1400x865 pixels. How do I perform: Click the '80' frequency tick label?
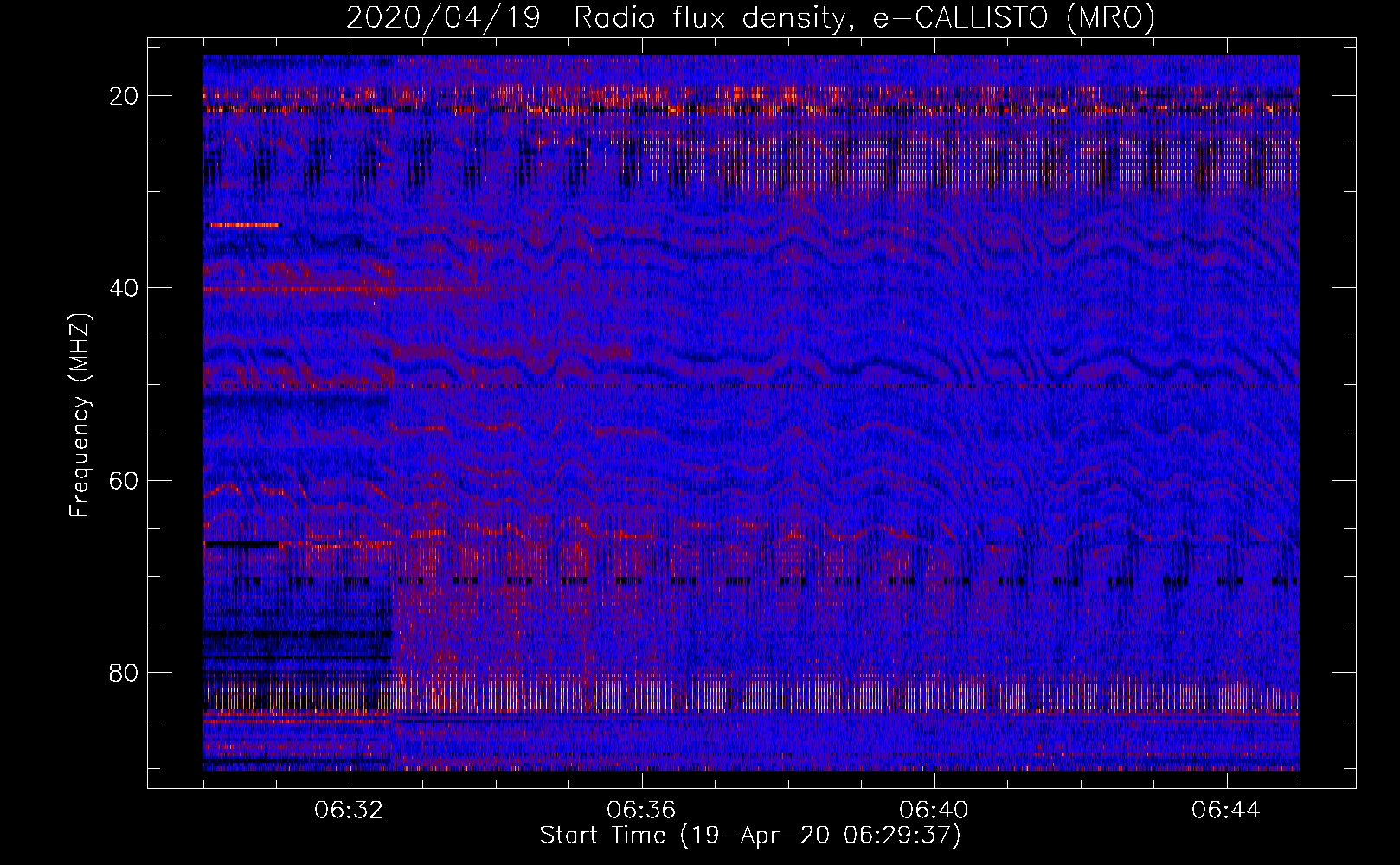[x=125, y=672]
